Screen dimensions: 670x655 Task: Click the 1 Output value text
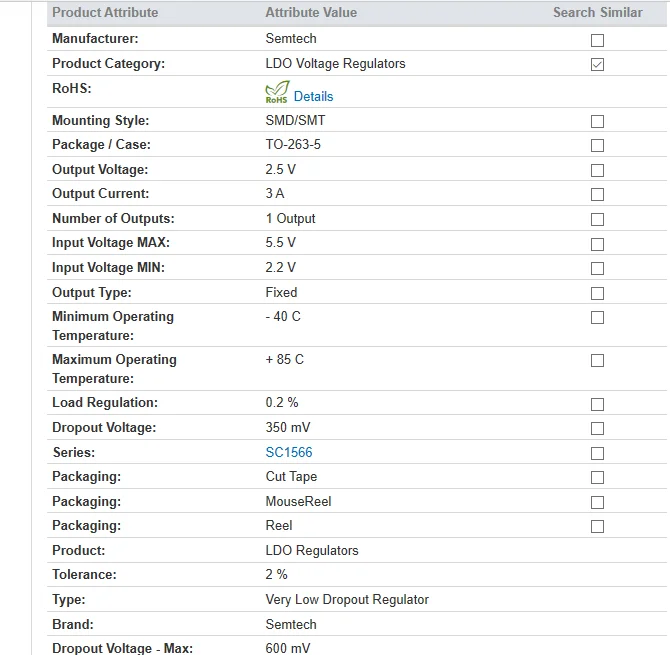tap(290, 218)
